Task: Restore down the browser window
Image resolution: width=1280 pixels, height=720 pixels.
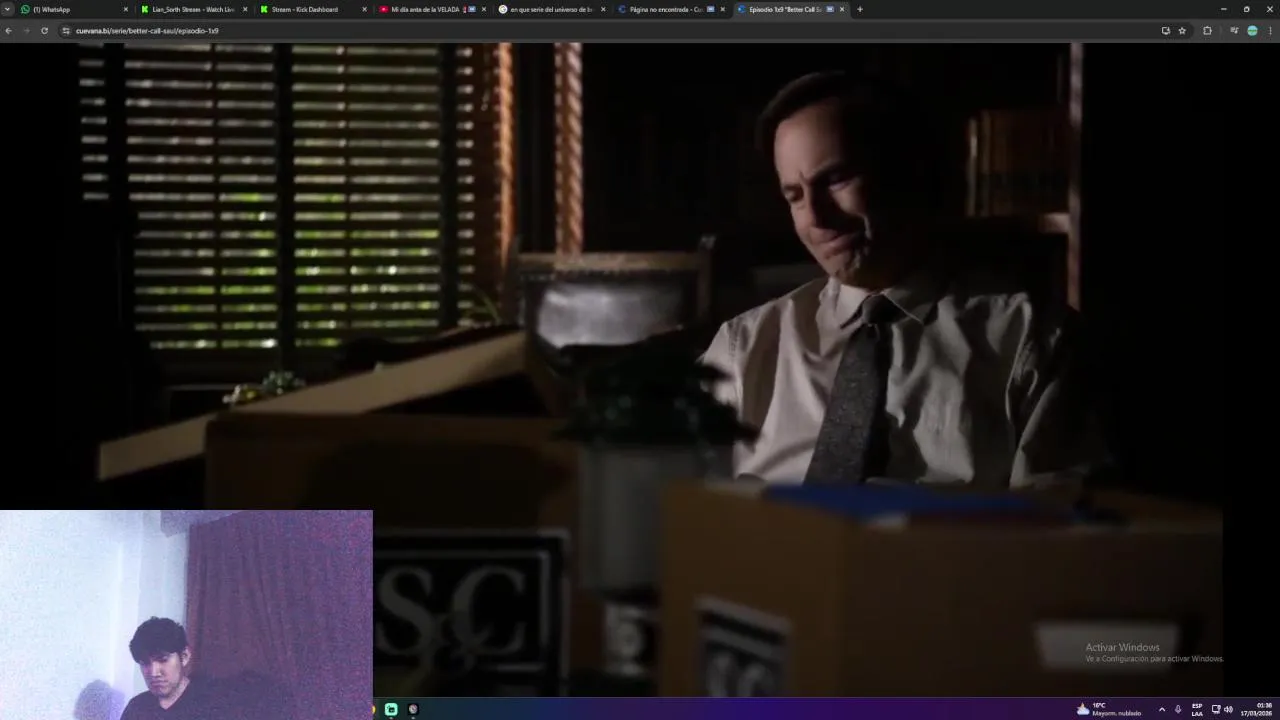Action: tap(1246, 9)
